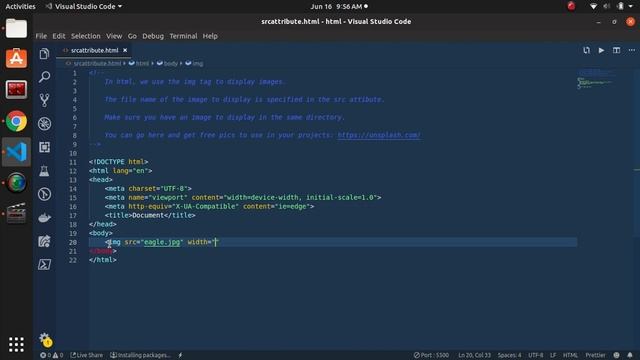Open the icon above the terminal icon

tap(44, 241)
